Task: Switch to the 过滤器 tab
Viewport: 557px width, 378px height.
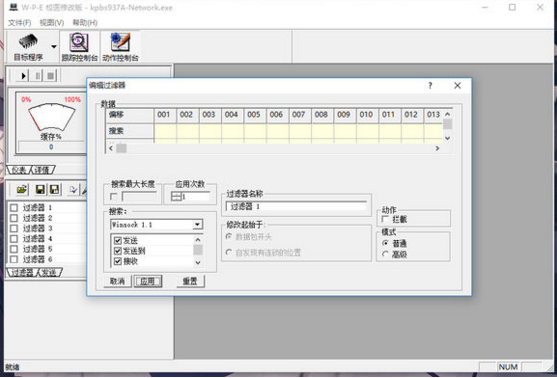Action: pyautogui.click(x=22, y=272)
